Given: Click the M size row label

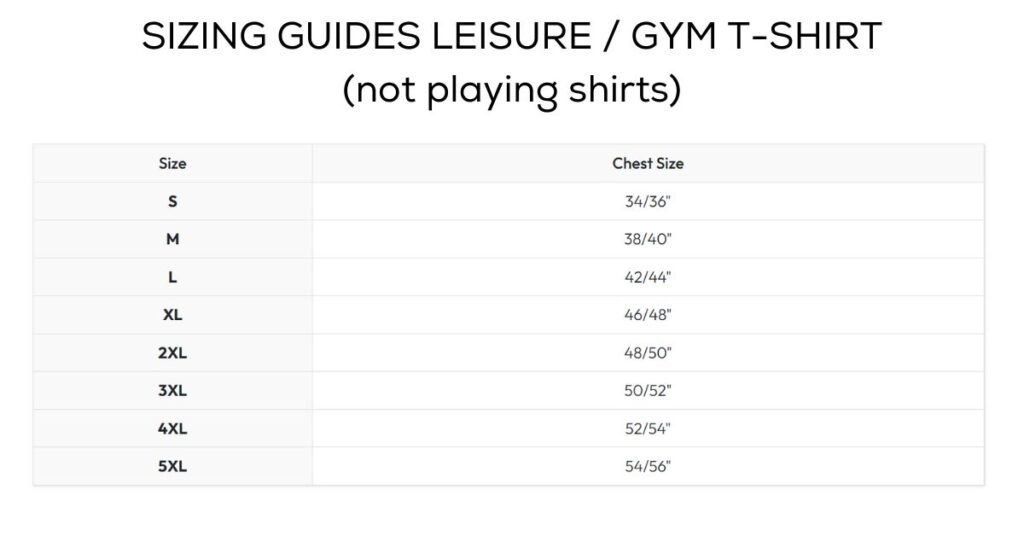Looking at the screenshot, I should point(172,239).
